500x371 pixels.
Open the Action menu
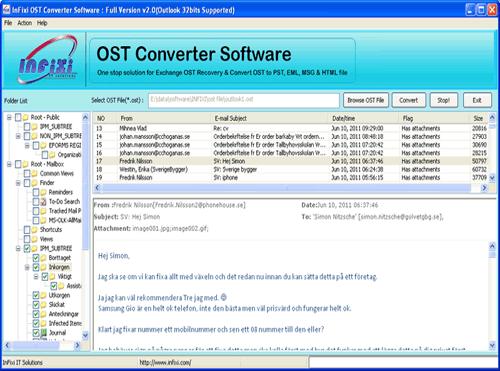[25, 23]
